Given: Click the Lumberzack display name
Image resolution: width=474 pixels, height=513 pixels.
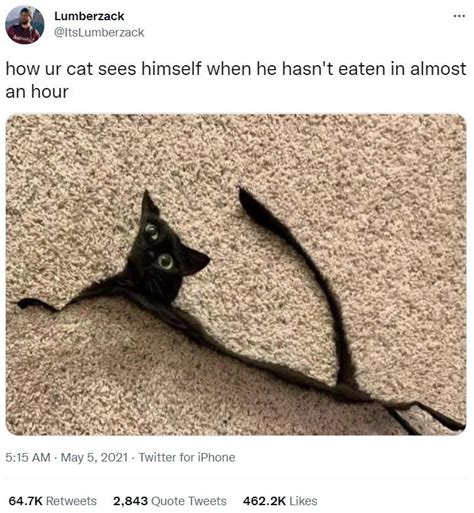Looking at the screenshot, I should click(x=89, y=16).
